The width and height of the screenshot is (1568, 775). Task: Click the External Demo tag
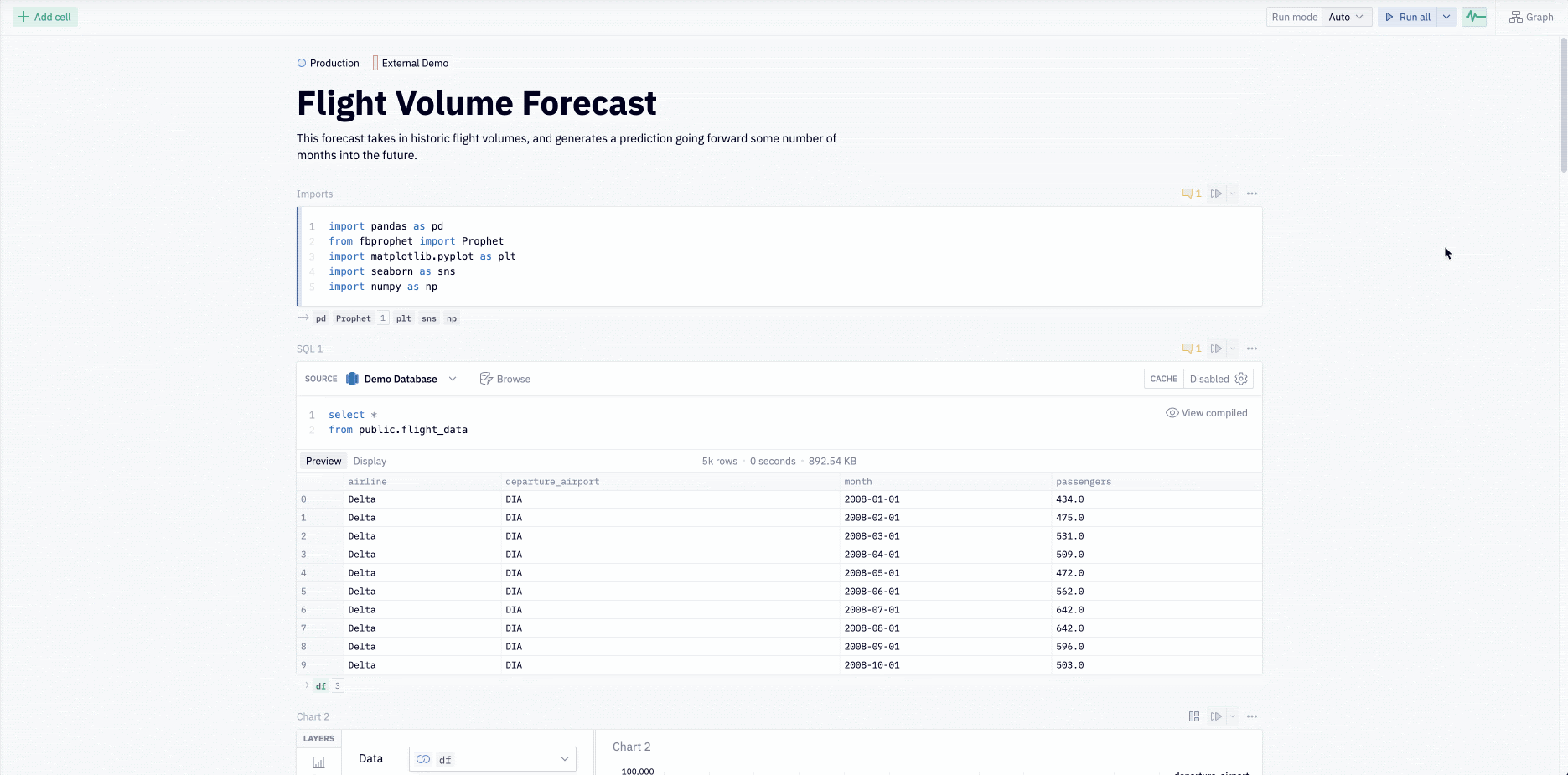point(411,63)
